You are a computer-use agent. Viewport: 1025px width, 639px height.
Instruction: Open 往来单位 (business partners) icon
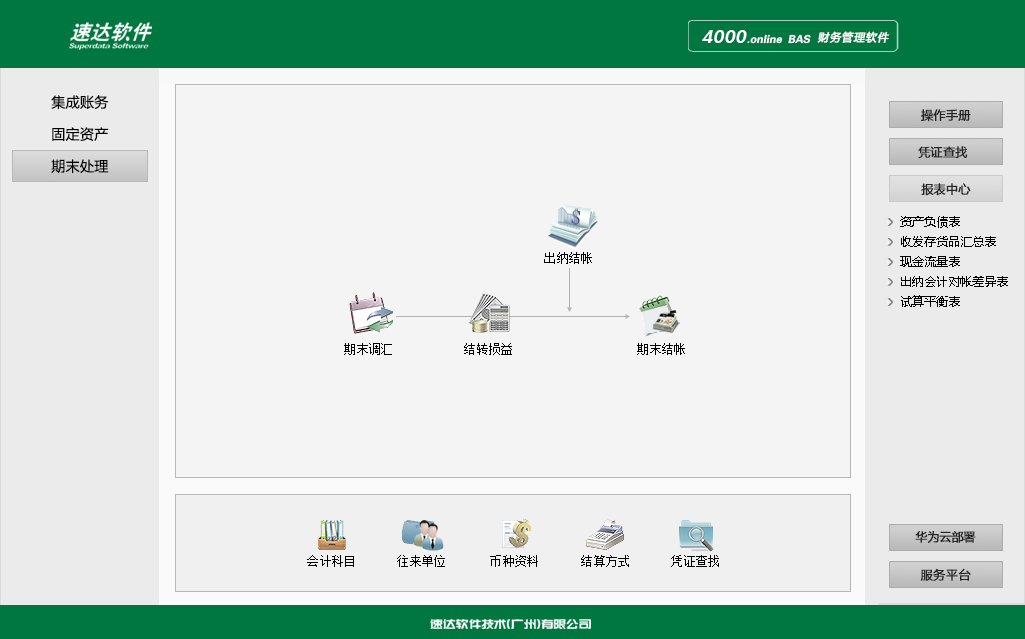tap(420, 533)
